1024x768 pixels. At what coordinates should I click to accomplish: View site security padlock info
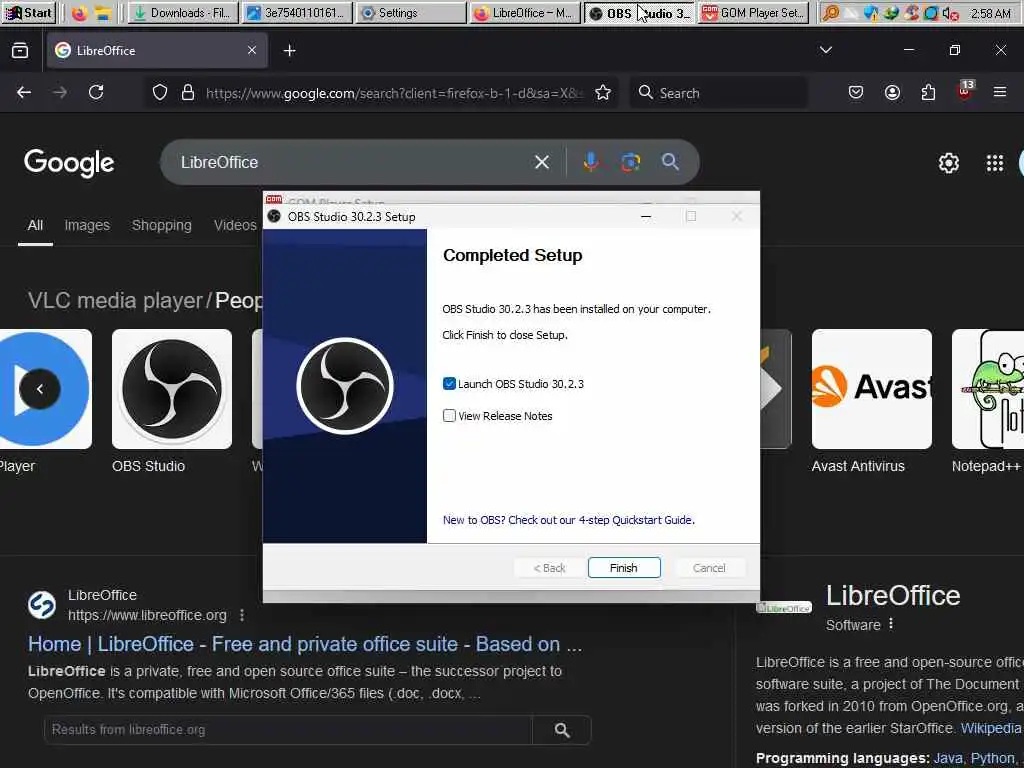pyautogui.click(x=188, y=93)
